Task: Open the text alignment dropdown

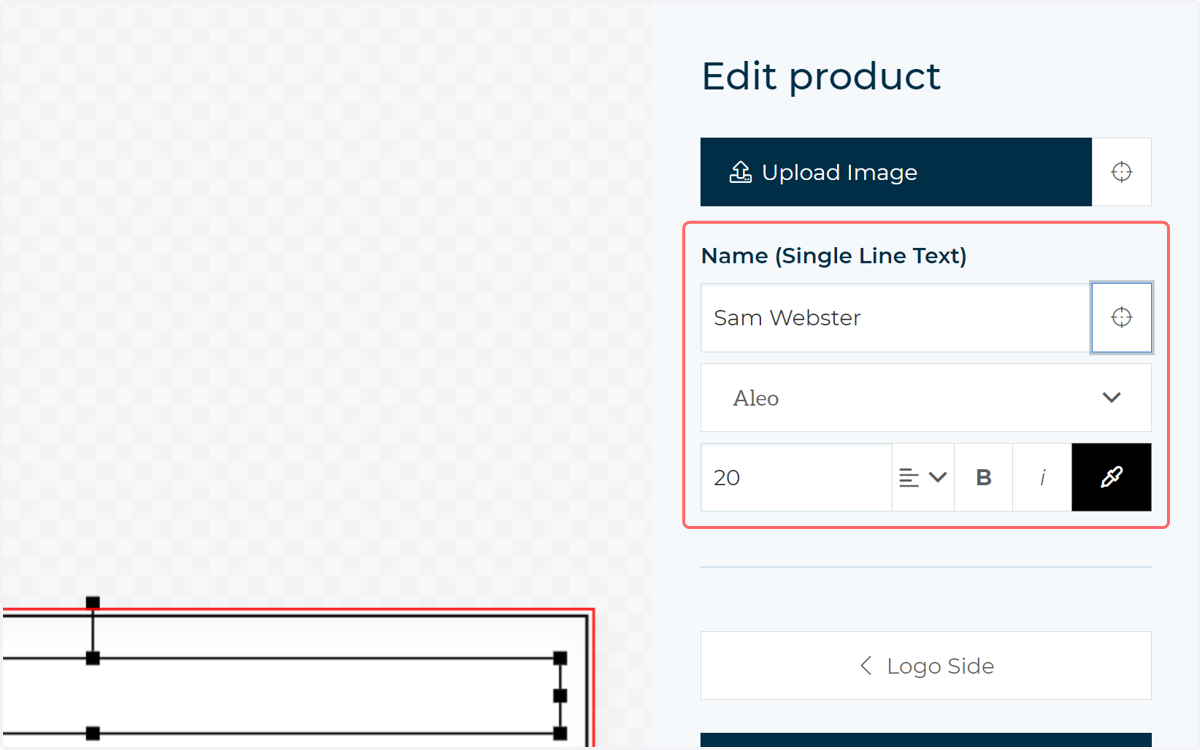Action: pyautogui.click(x=923, y=478)
